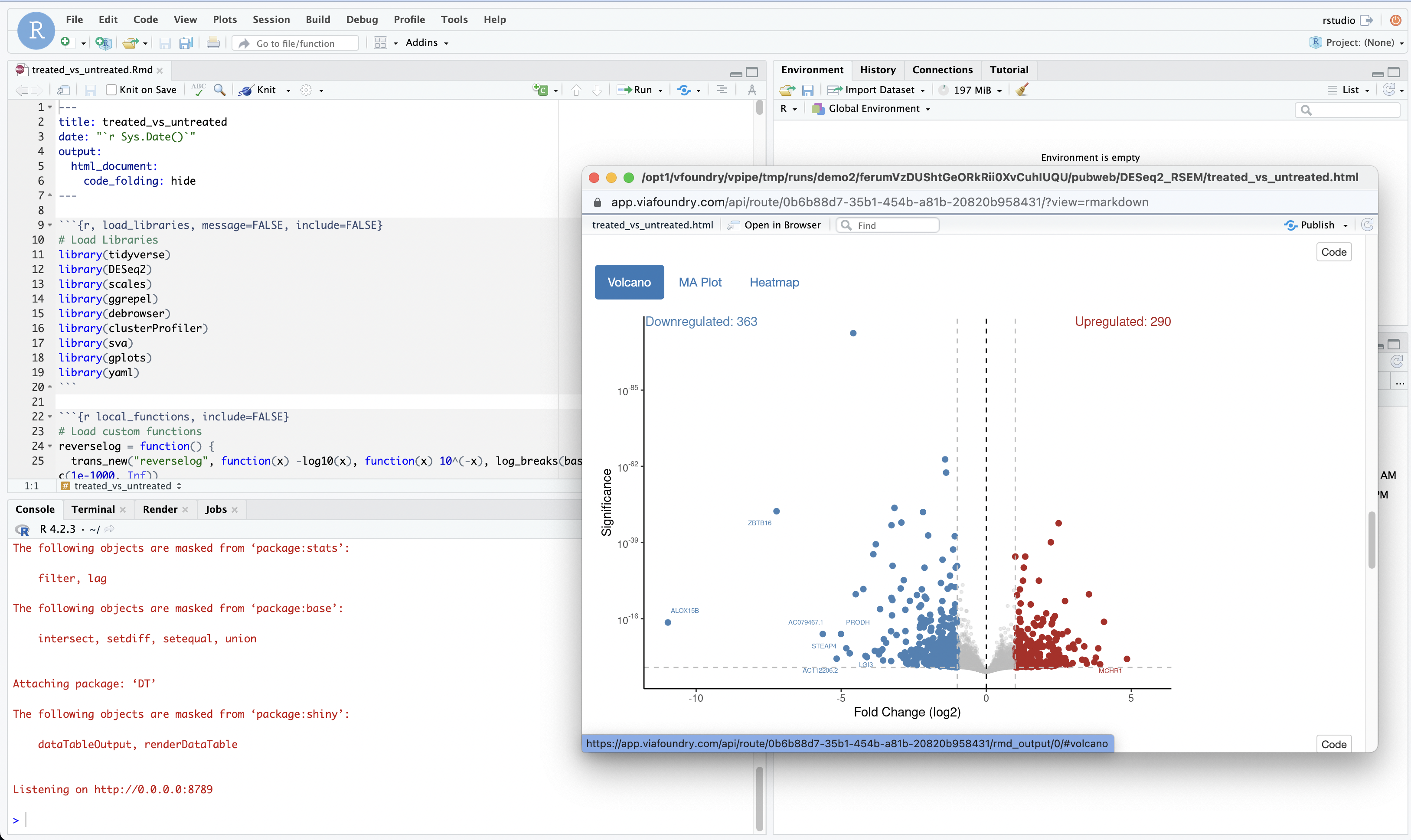Viewport: 1411px width, 840px height.
Task: Go to next chunk down arrow
Action: tap(597, 90)
